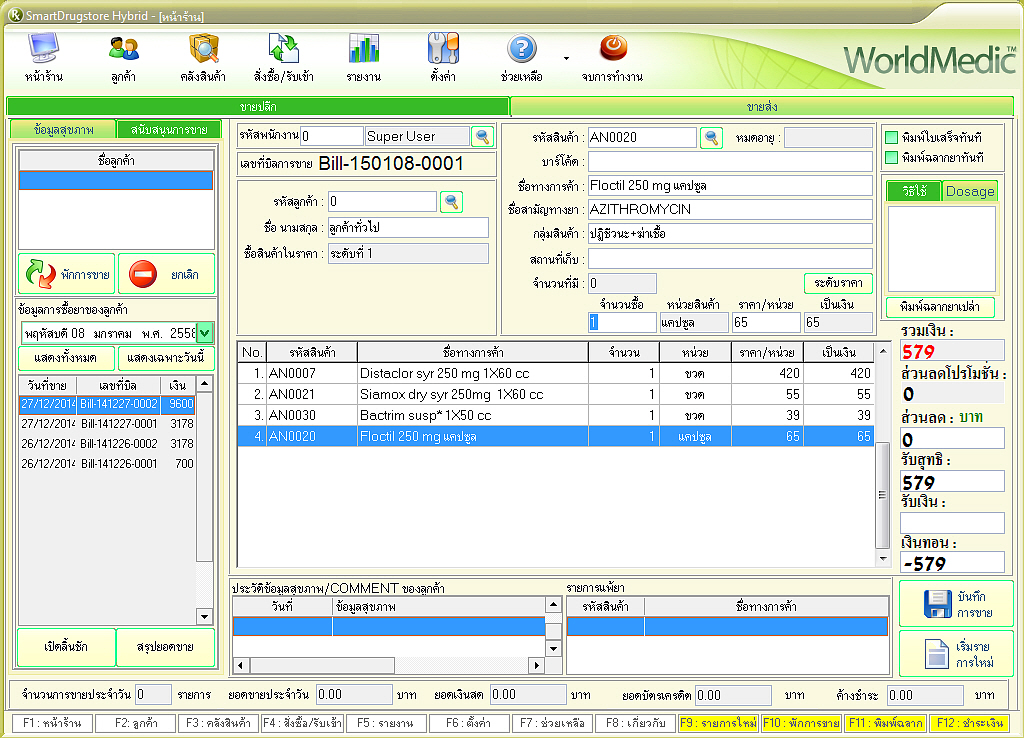
Task: Open the date dropdown in purchase history
Action: (x=204, y=333)
